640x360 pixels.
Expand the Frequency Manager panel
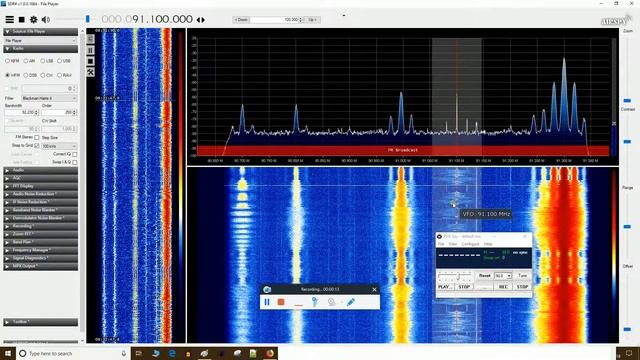[40, 250]
